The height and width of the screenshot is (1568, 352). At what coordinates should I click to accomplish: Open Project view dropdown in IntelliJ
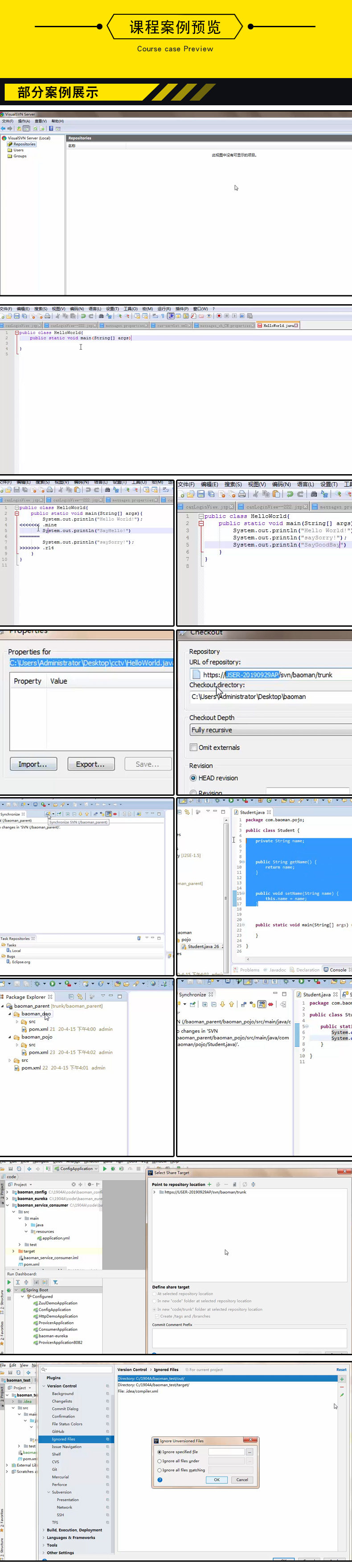(20, 1184)
